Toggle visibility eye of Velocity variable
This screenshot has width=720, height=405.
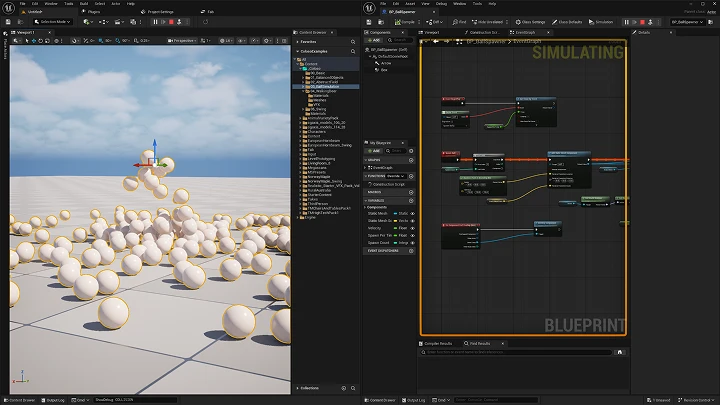412,228
